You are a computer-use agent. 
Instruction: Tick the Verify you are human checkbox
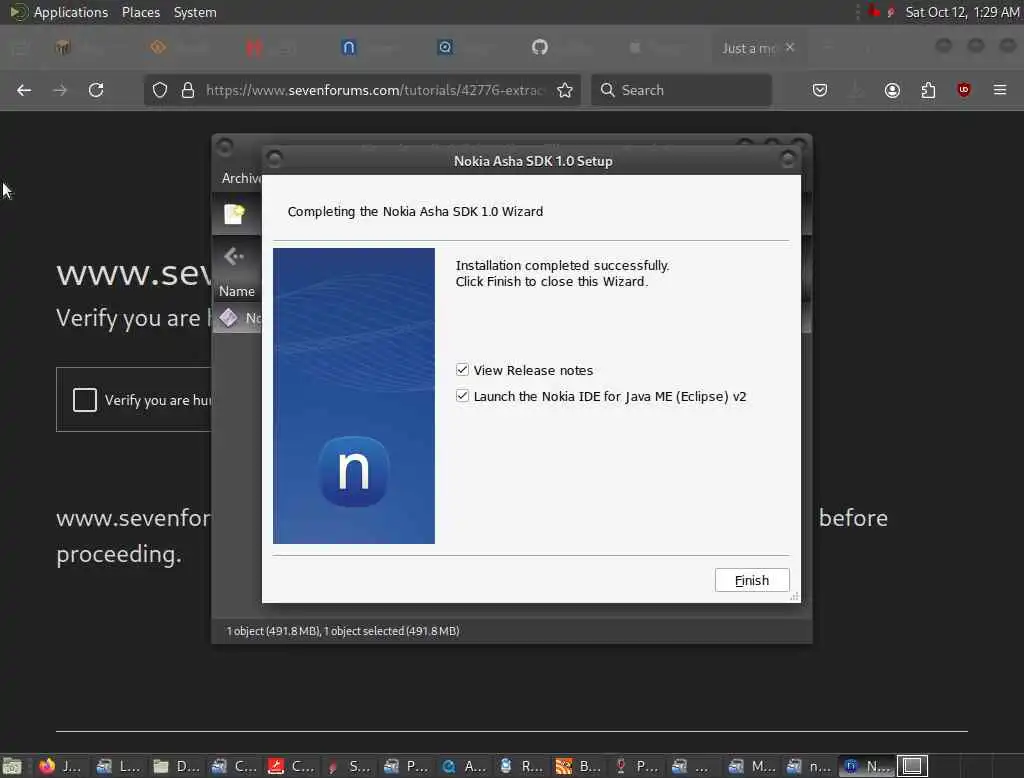(x=85, y=400)
